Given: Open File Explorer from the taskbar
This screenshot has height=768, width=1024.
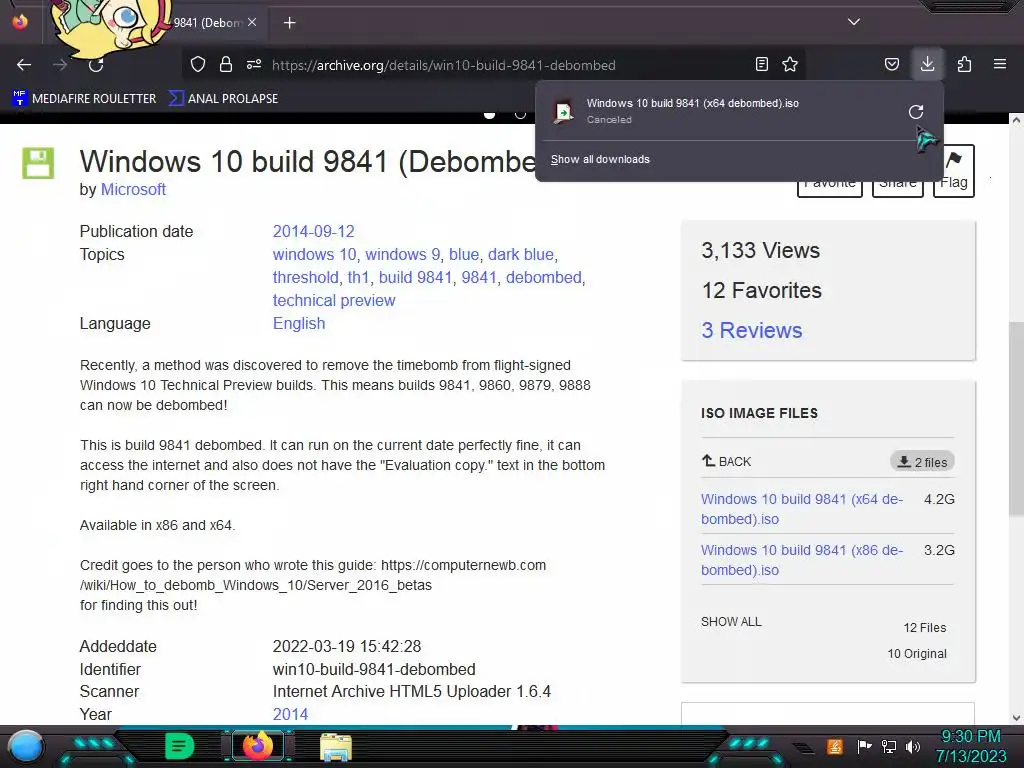Looking at the screenshot, I should pyautogui.click(x=336, y=747).
